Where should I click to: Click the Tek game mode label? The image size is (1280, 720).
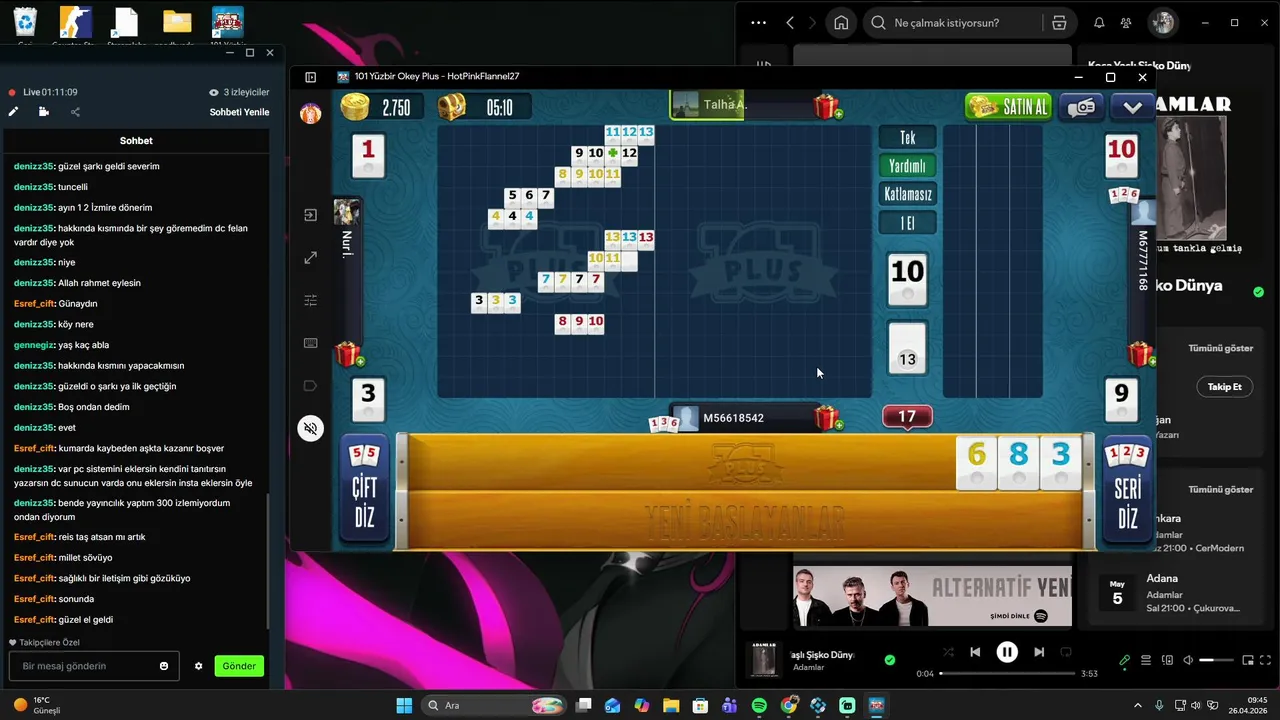point(907,138)
